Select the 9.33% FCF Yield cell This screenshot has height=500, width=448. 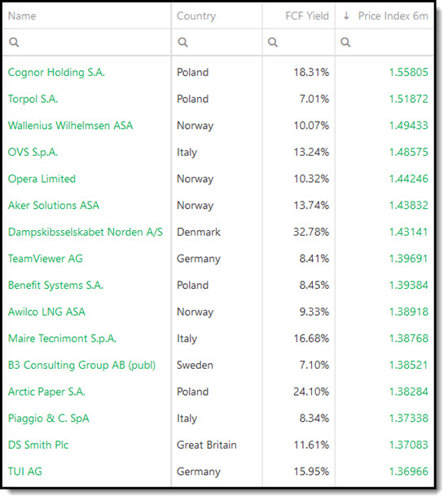click(x=314, y=312)
